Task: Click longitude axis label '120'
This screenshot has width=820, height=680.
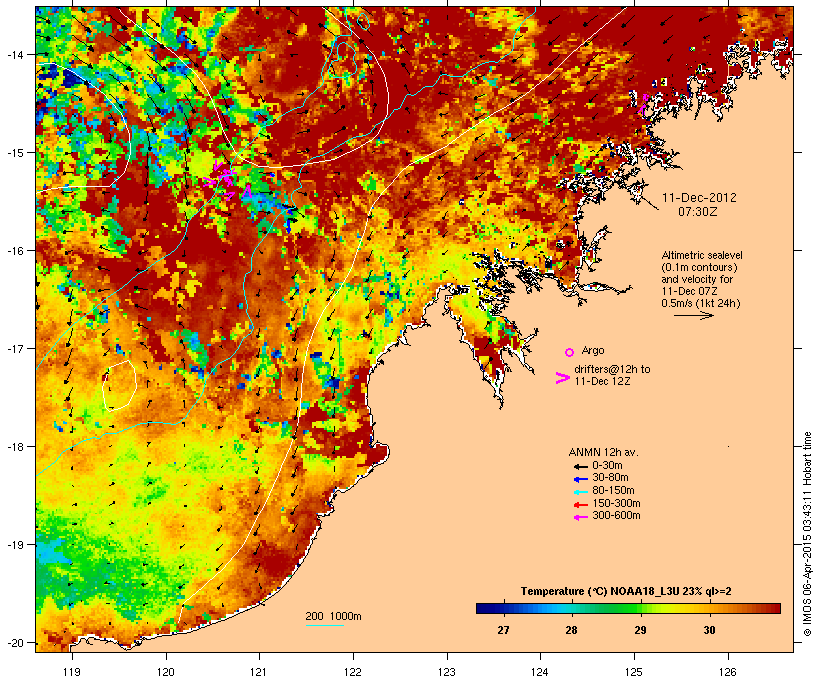Action: pos(166,672)
